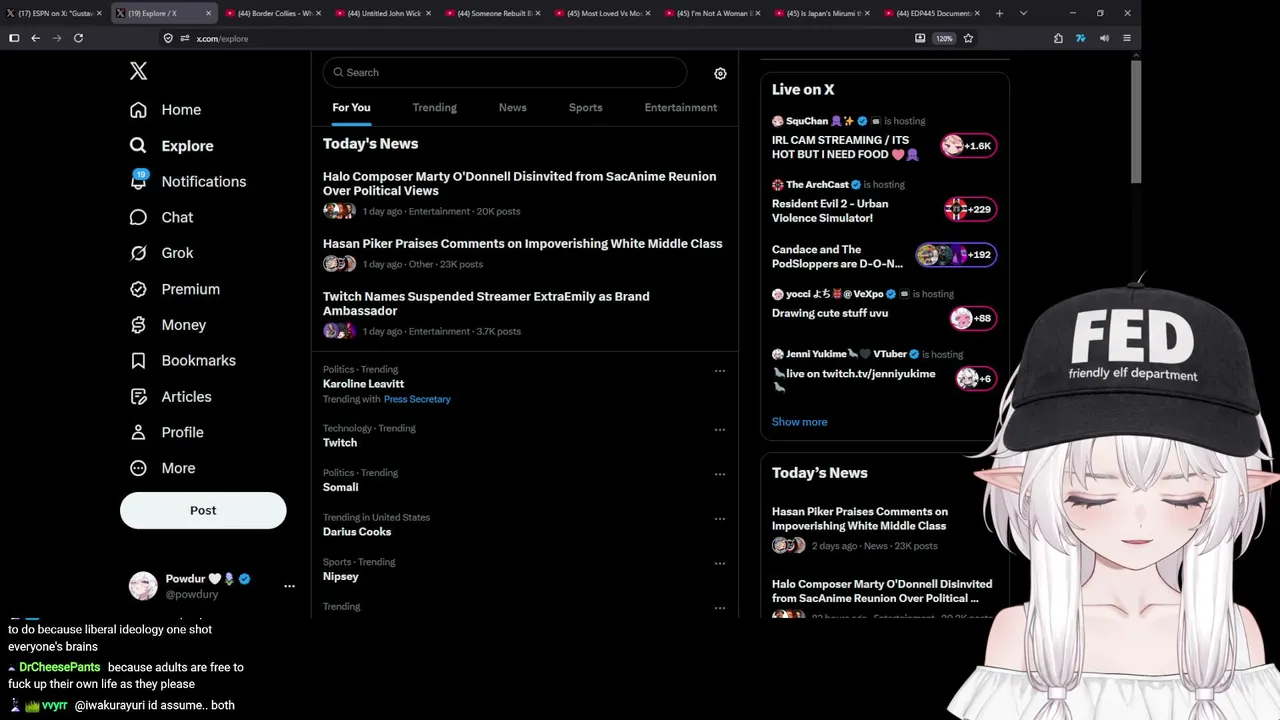Open the Press Secretary trending link
This screenshot has width=1280, height=720.
click(417, 399)
